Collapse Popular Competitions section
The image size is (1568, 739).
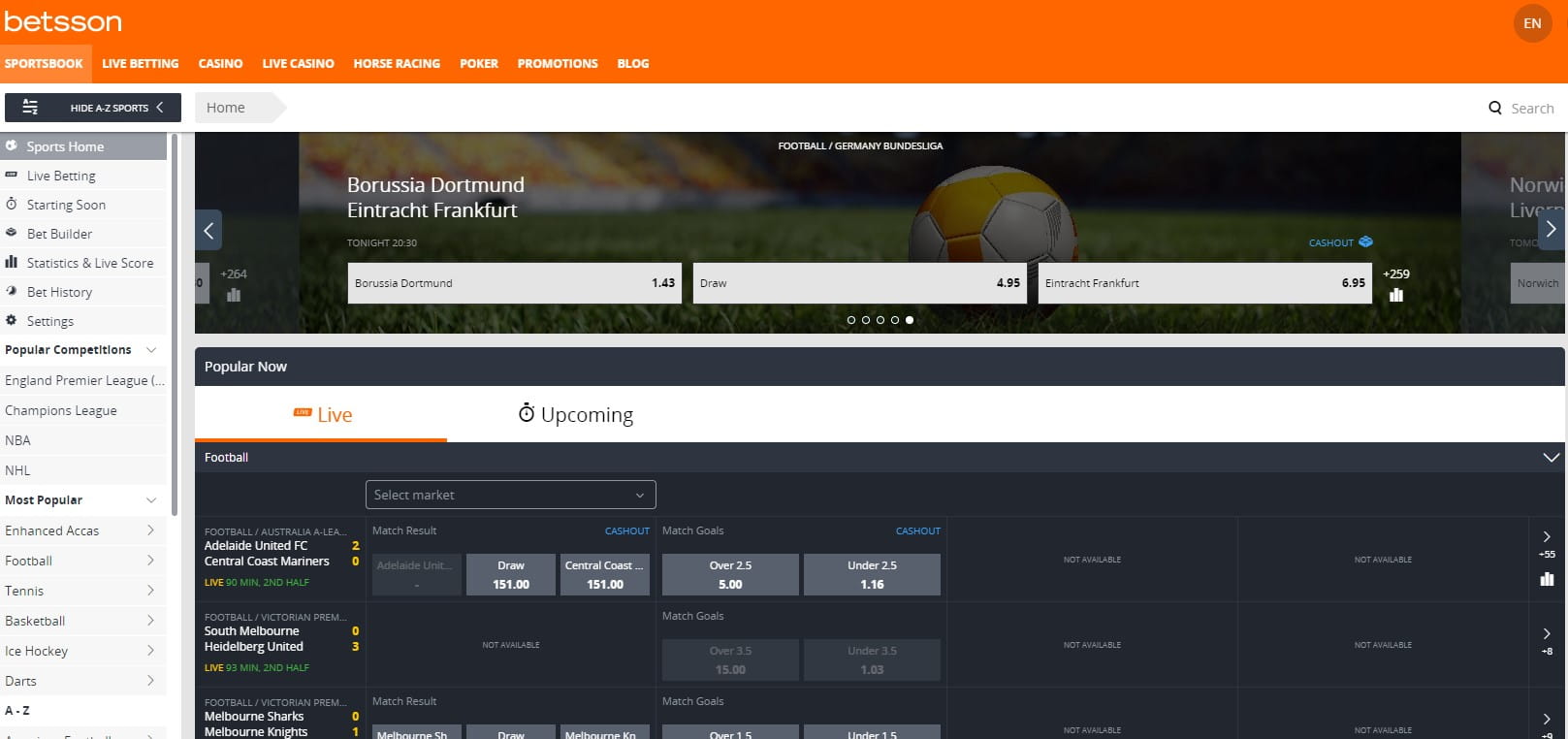tap(151, 349)
